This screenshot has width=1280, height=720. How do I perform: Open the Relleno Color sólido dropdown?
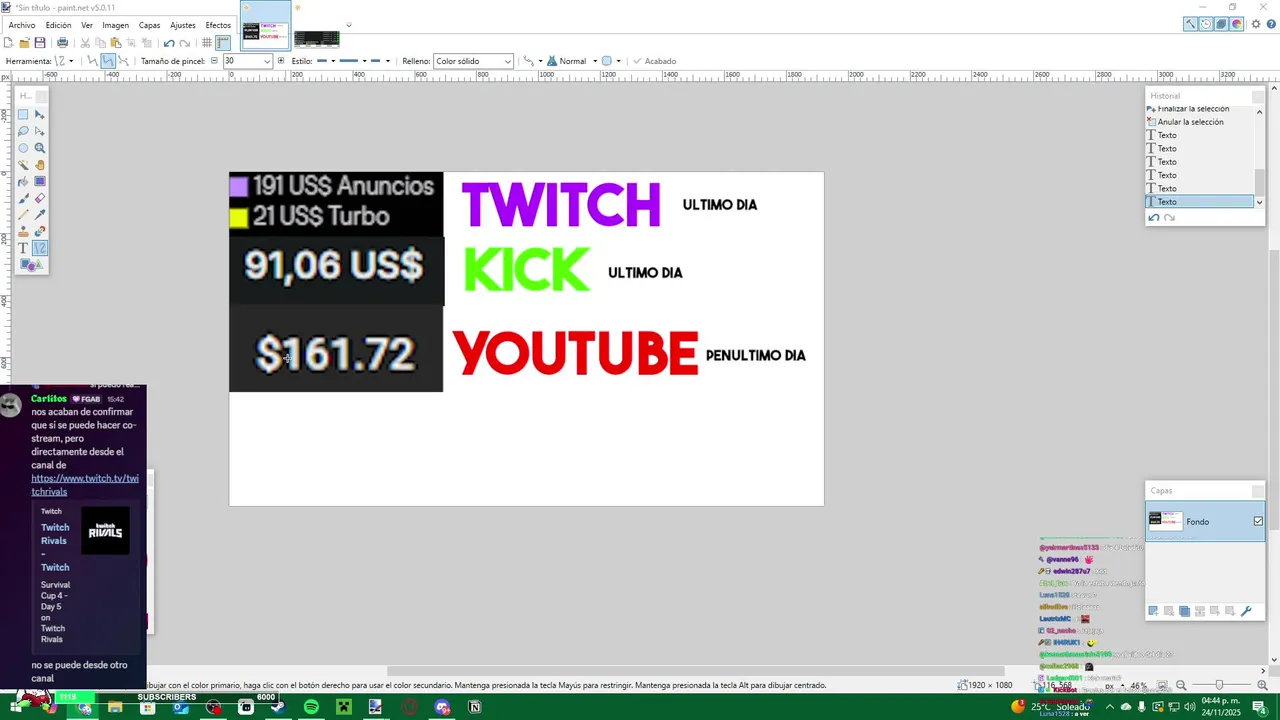tap(473, 61)
